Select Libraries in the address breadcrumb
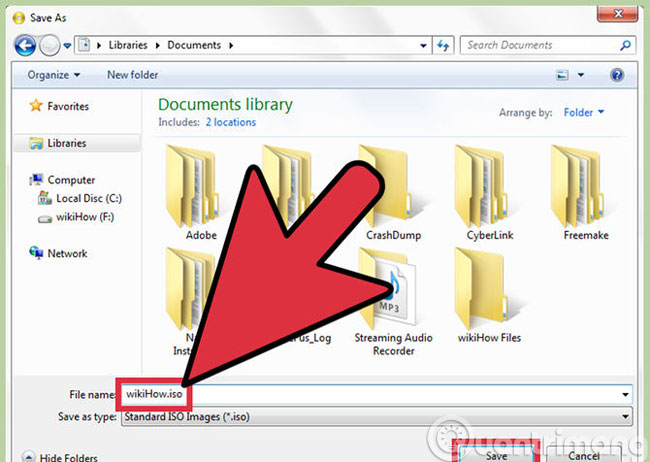The width and height of the screenshot is (650, 462). click(x=128, y=45)
